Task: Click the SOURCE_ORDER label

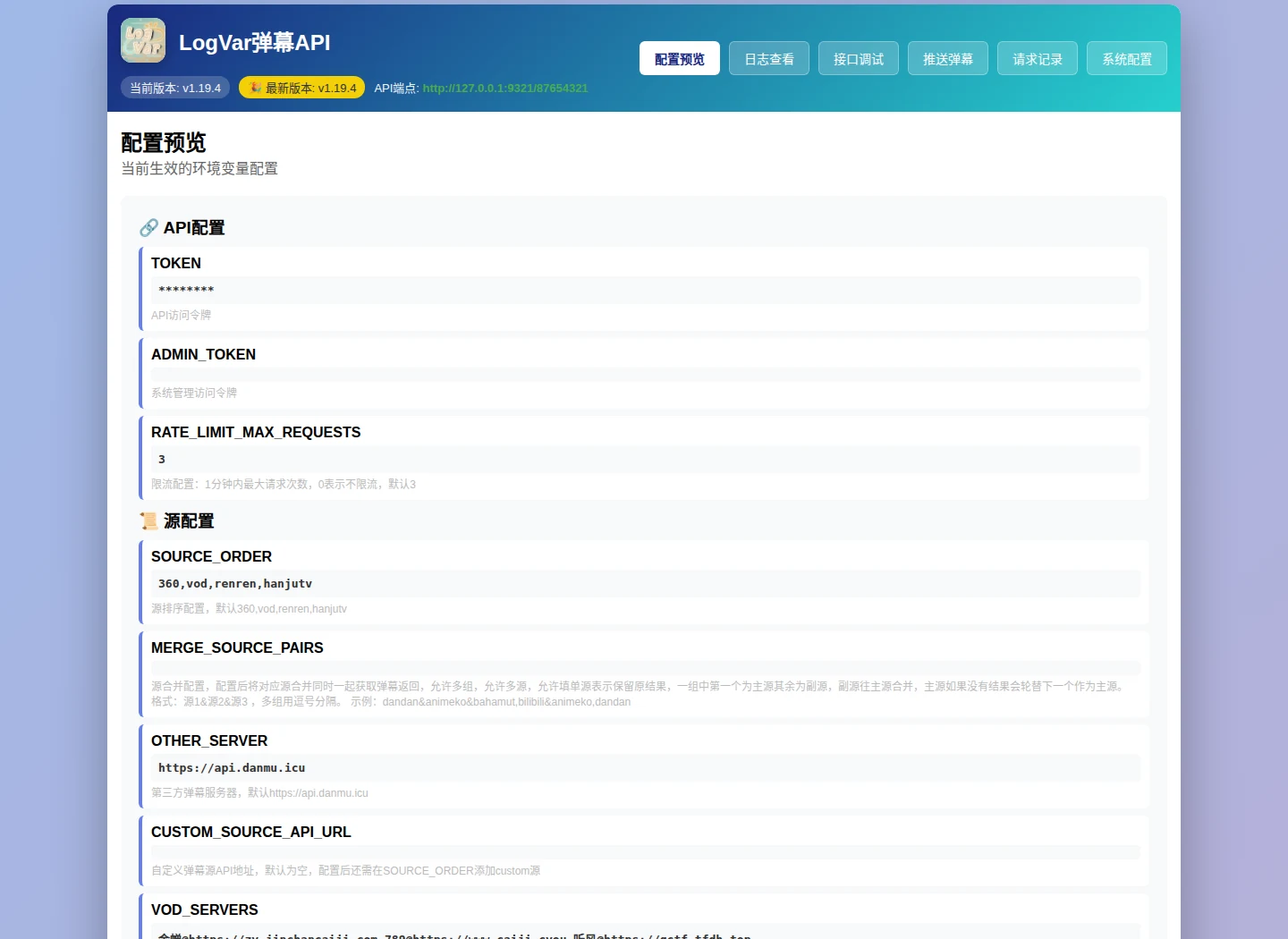Action: click(211, 556)
